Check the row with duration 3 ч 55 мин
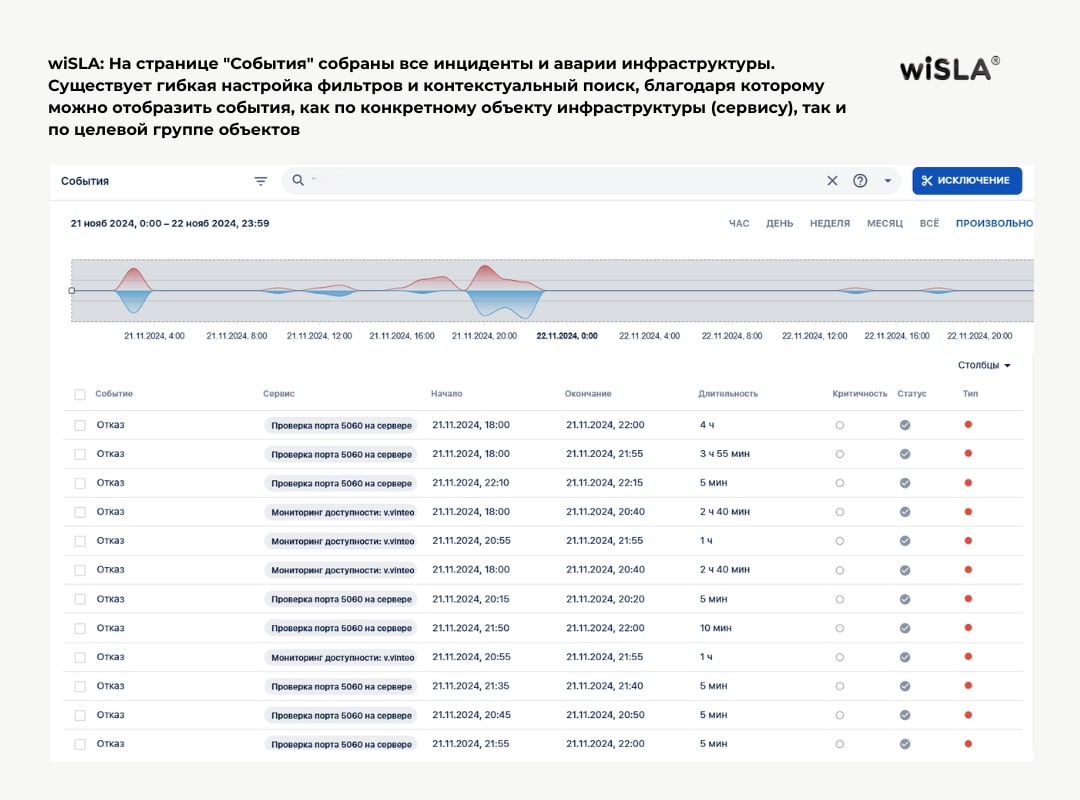1080x800 pixels. click(x=80, y=454)
